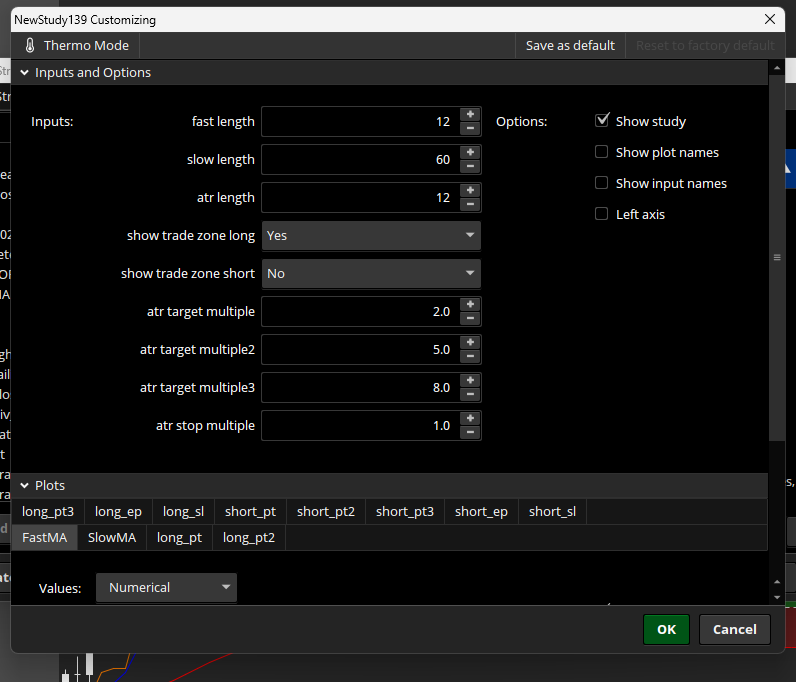Image resolution: width=796 pixels, height=682 pixels.
Task: Click the Thermo Mode thermometer icon
Action: (29, 45)
